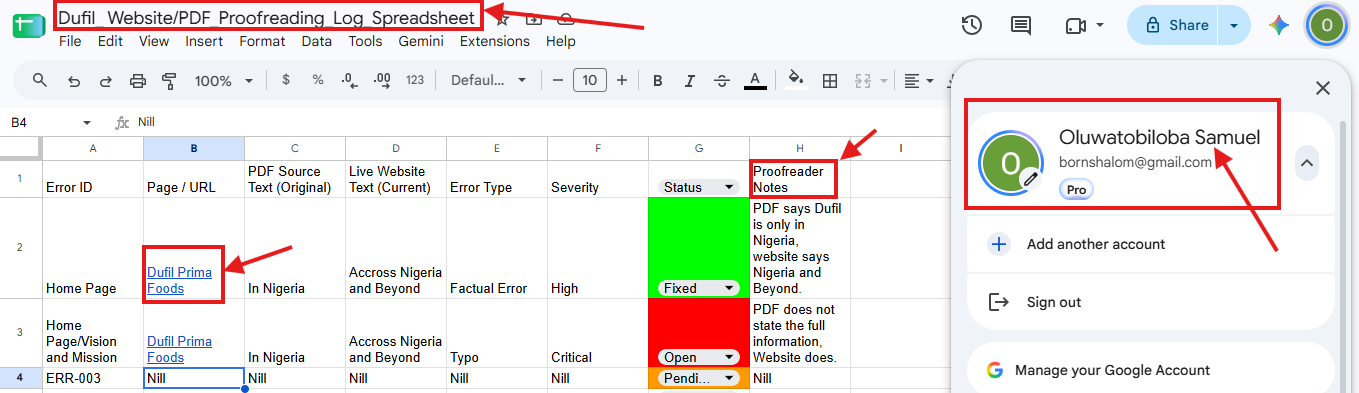Click the Share button
This screenshot has height=393, width=1359.
(x=1175, y=25)
